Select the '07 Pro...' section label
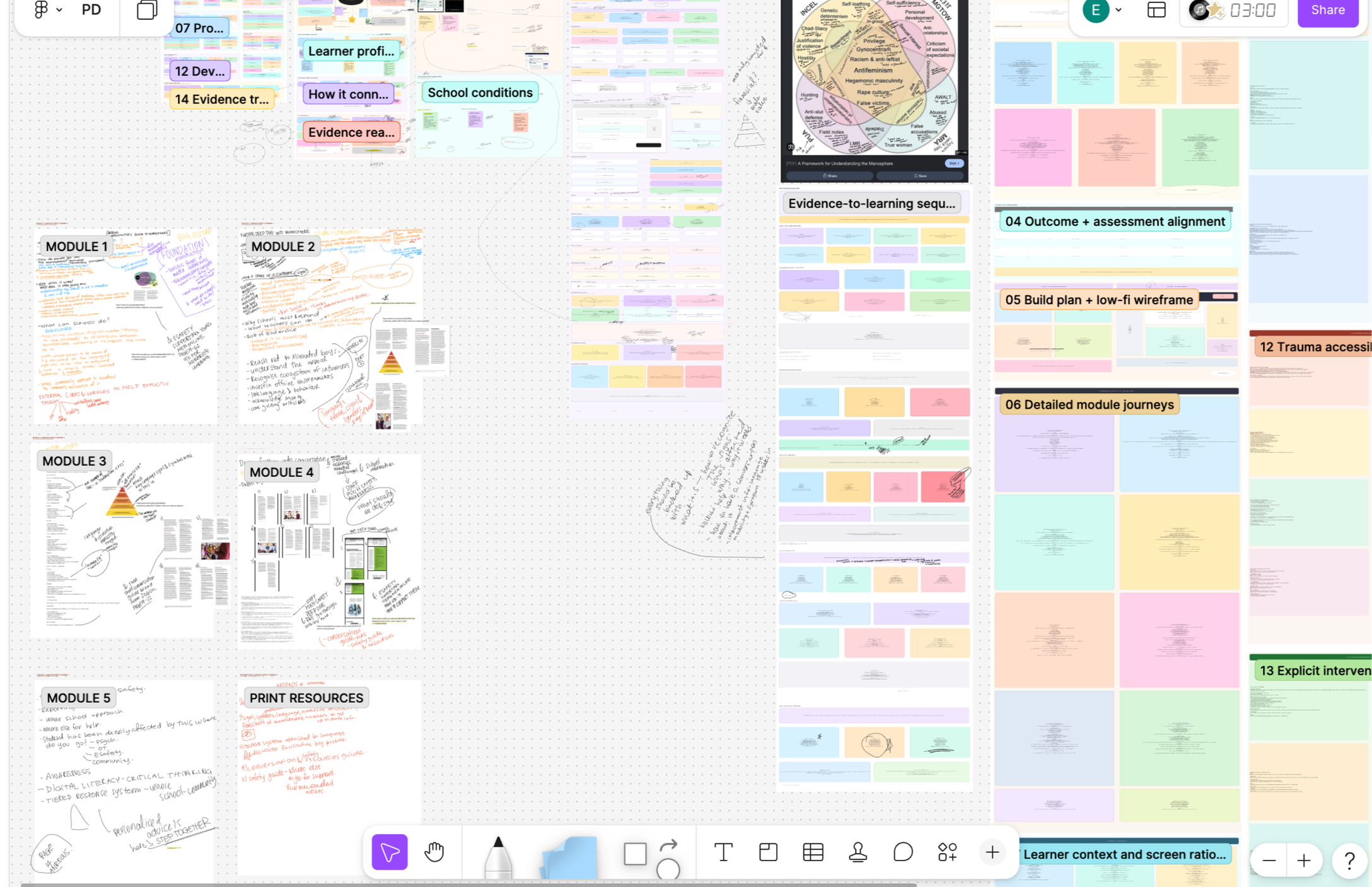Screen dimensions: 1372x887 pyautogui.click(x=199, y=28)
